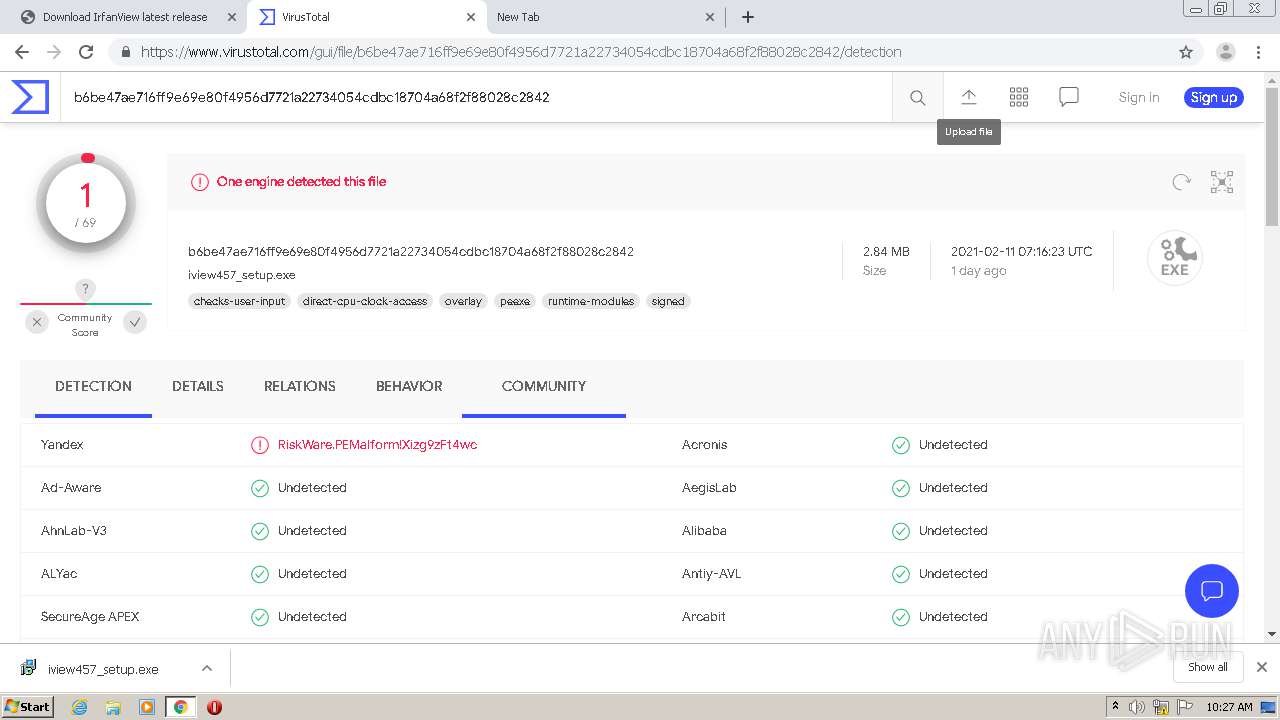1280x720 pixels.
Task: Open a new tab with plus button
Action: (747, 17)
